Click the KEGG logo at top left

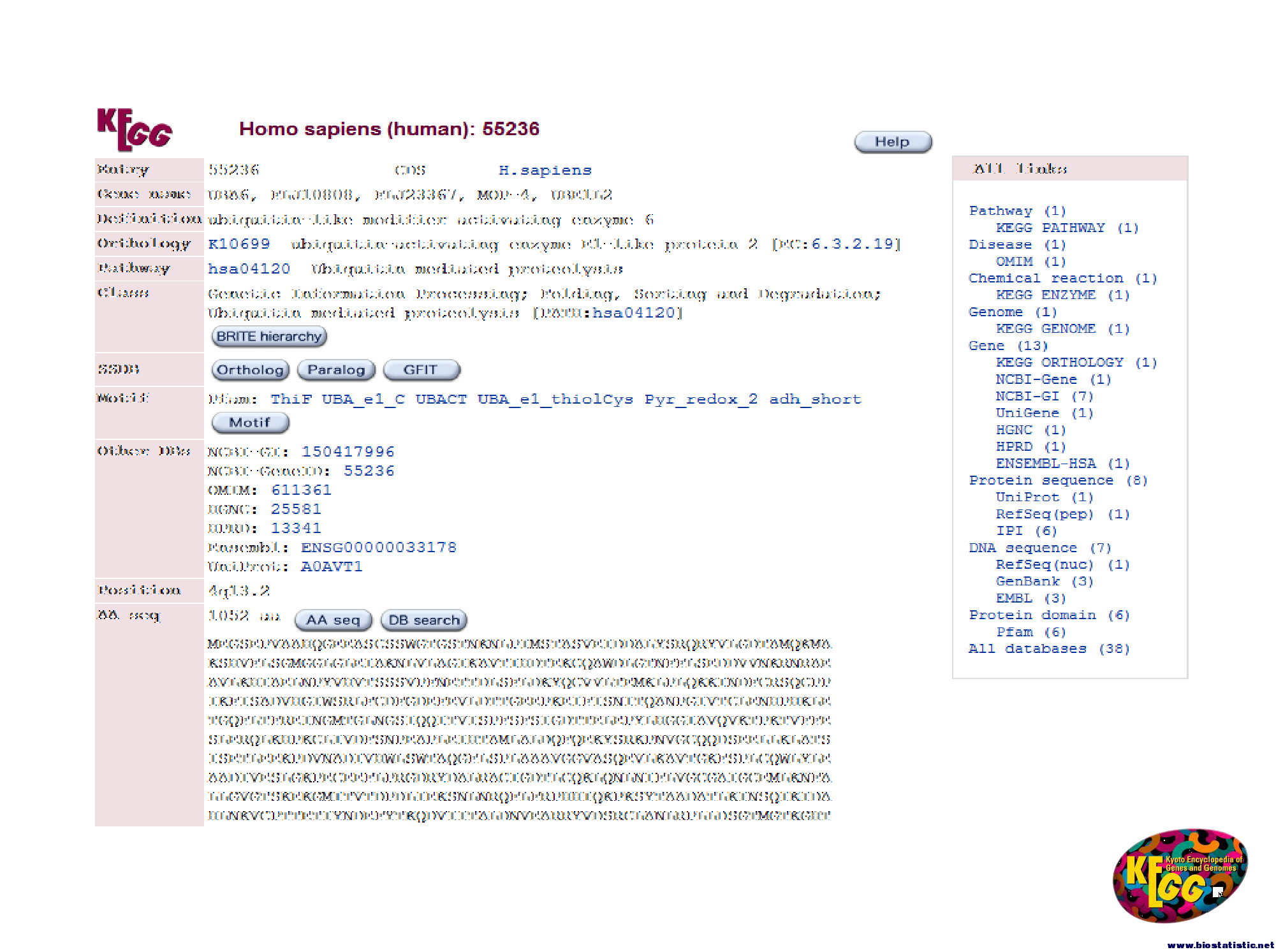click(x=135, y=130)
